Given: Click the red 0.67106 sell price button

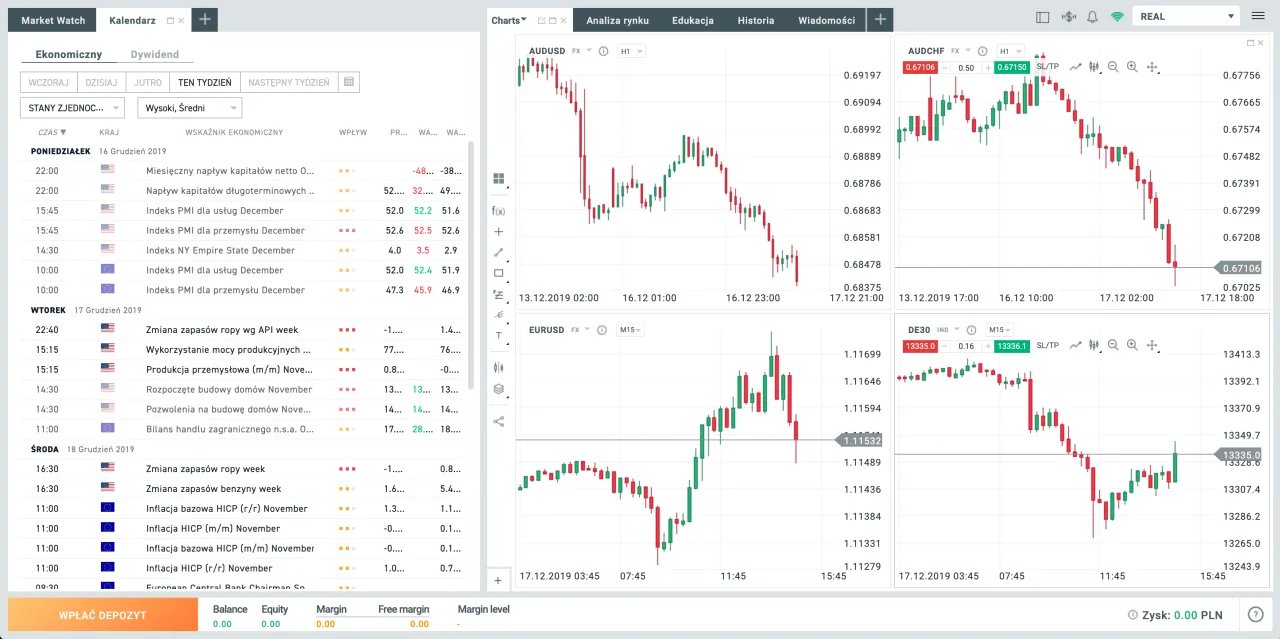Looking at the screenshot, I should coord(920,67).
